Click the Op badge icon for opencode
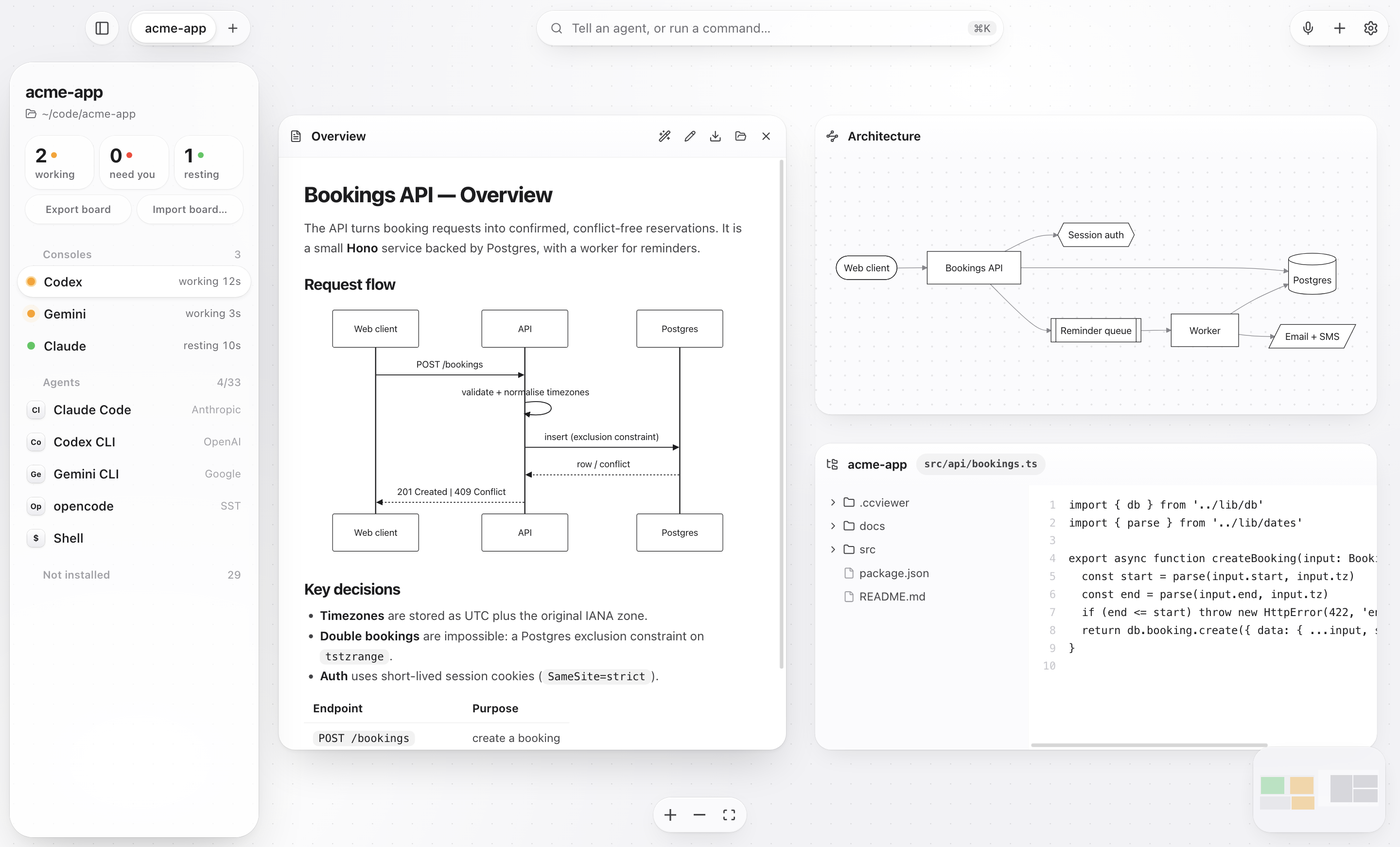 click(36, 506)
